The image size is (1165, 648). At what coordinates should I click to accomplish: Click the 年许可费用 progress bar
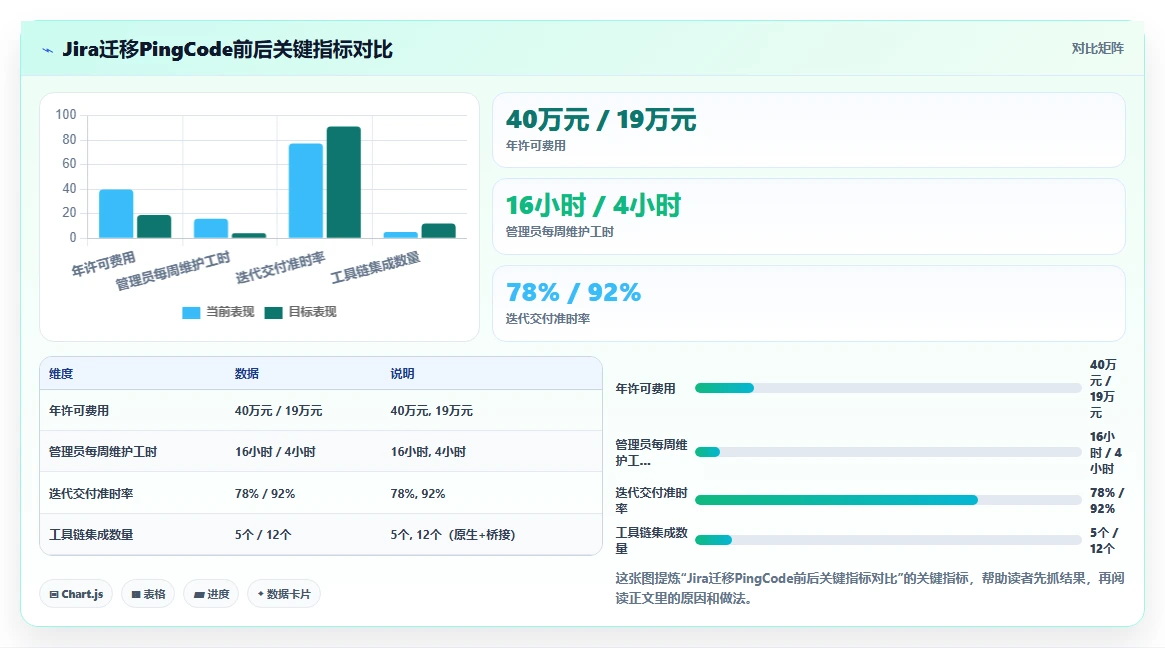888,388
